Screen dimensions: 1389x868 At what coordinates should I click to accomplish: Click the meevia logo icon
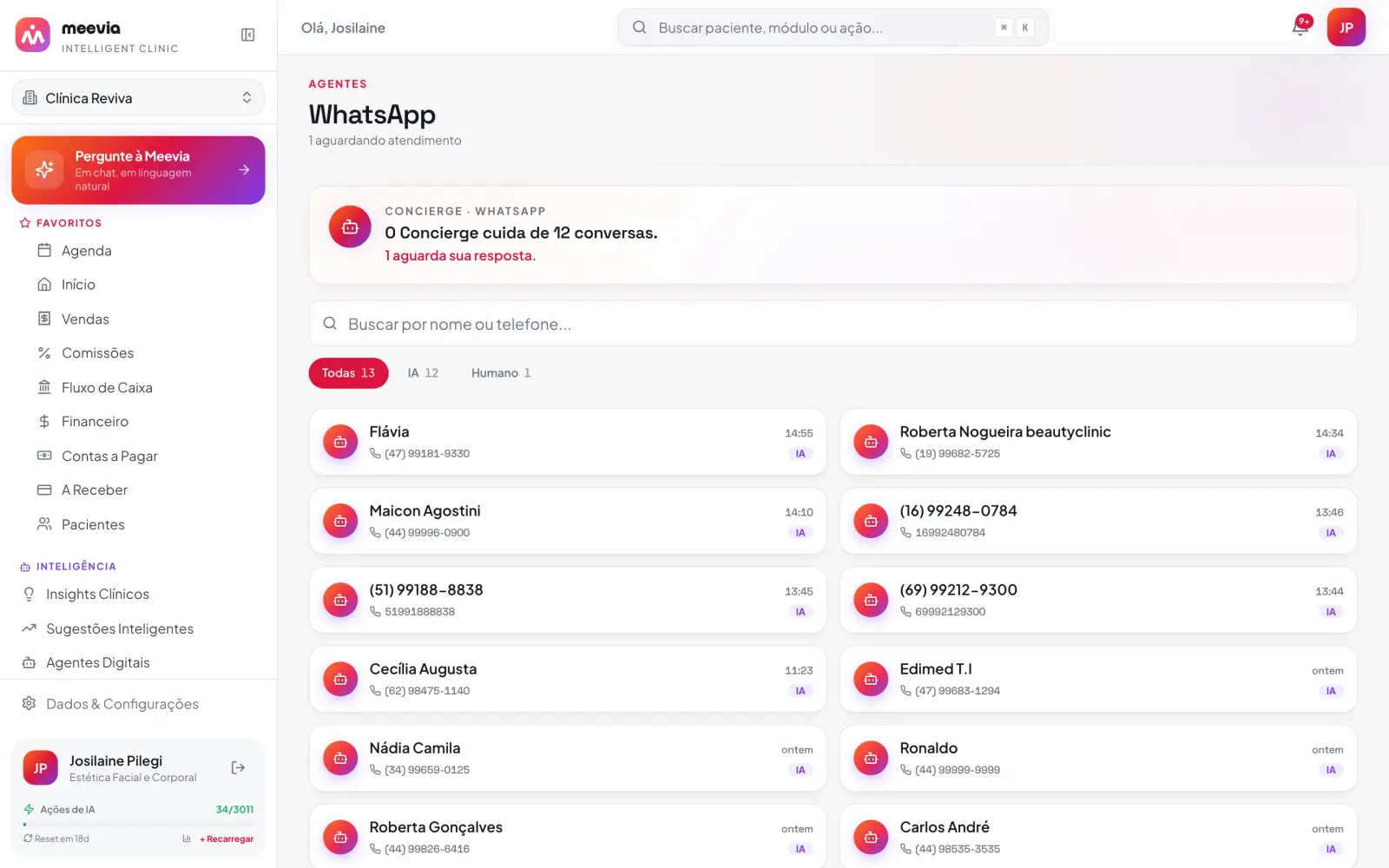[33, 35]
